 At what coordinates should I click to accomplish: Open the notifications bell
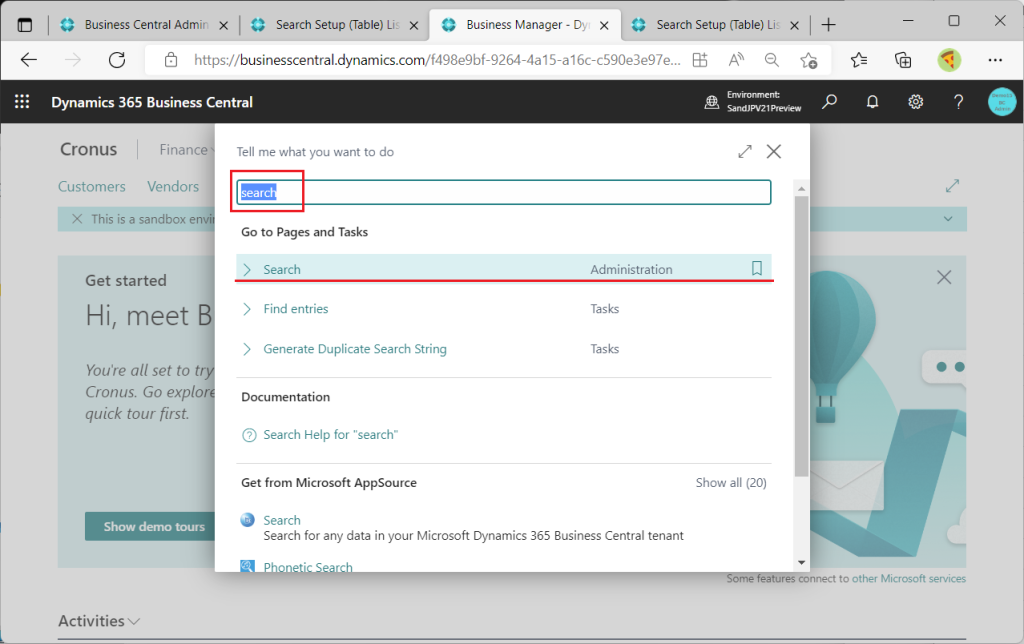click(x=872, y=102)
